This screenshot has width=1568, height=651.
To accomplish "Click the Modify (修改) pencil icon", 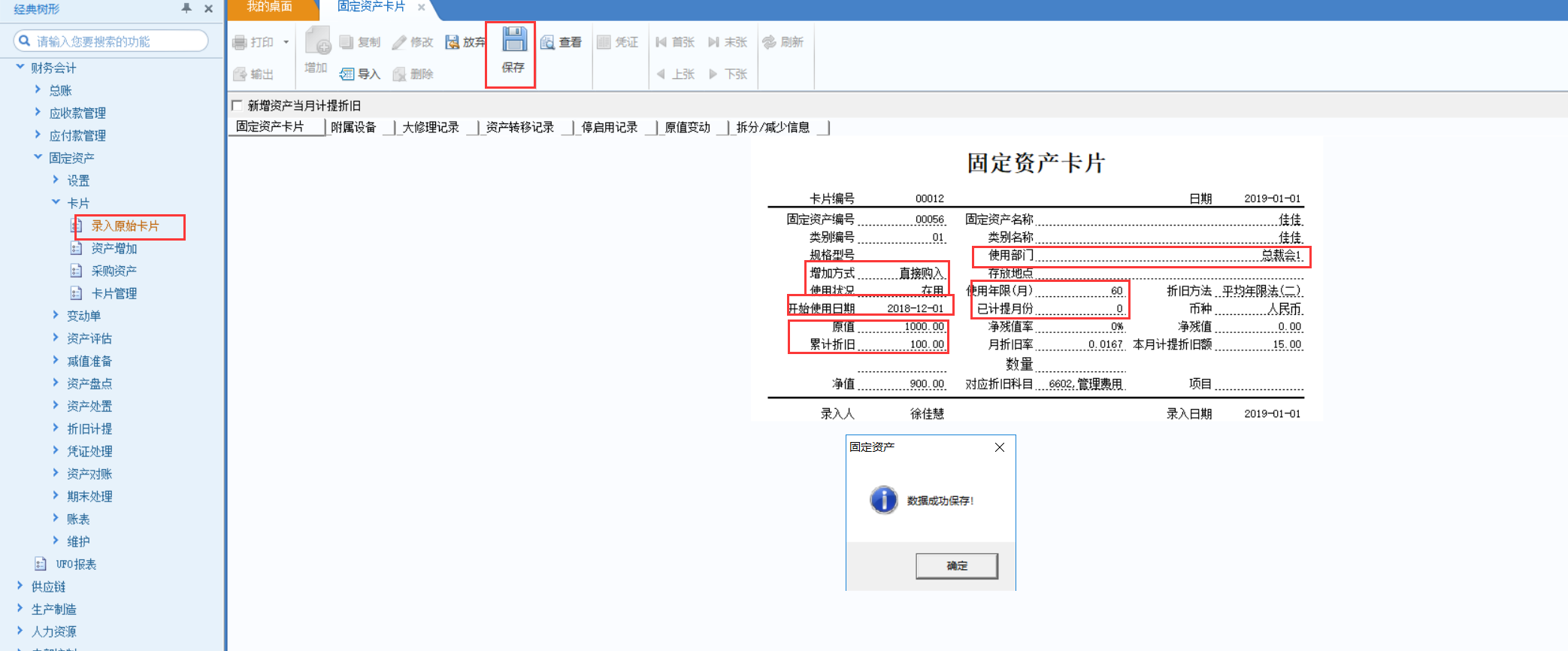I will click(399, 42).
